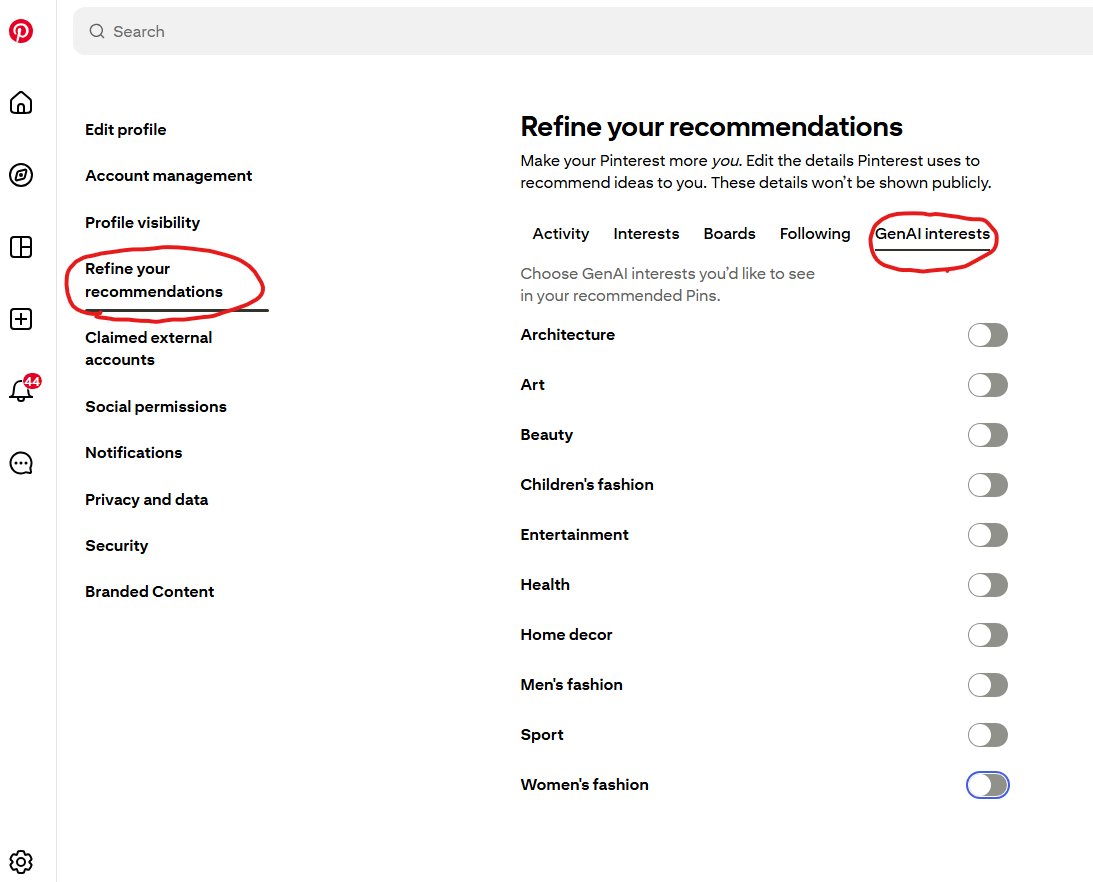Viewport: 1093px width, 882px height.
Task: Go to Social permissions
Action: pos(156,406)
